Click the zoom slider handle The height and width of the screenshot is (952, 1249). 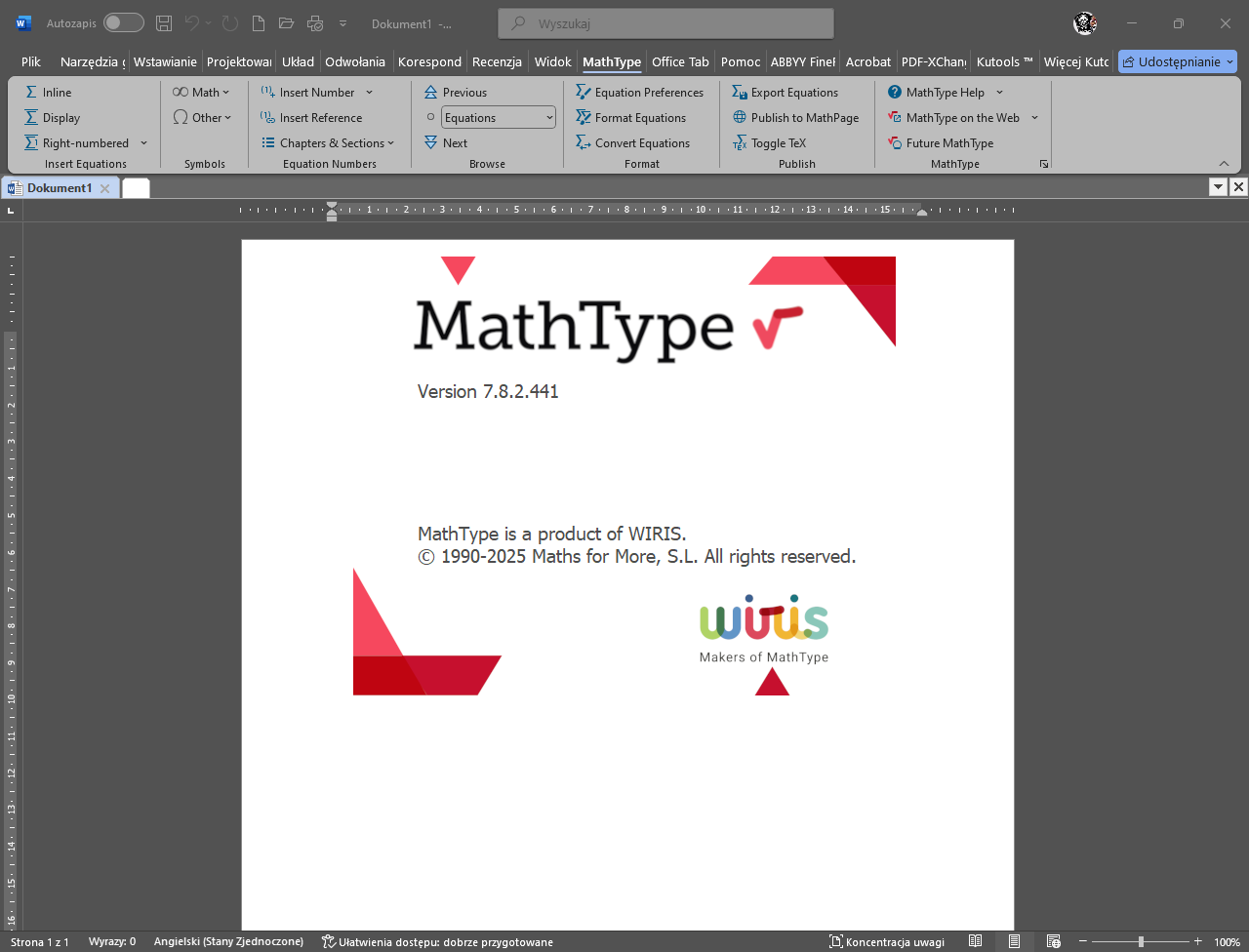pyautogui.click(x=1141, y=942)
